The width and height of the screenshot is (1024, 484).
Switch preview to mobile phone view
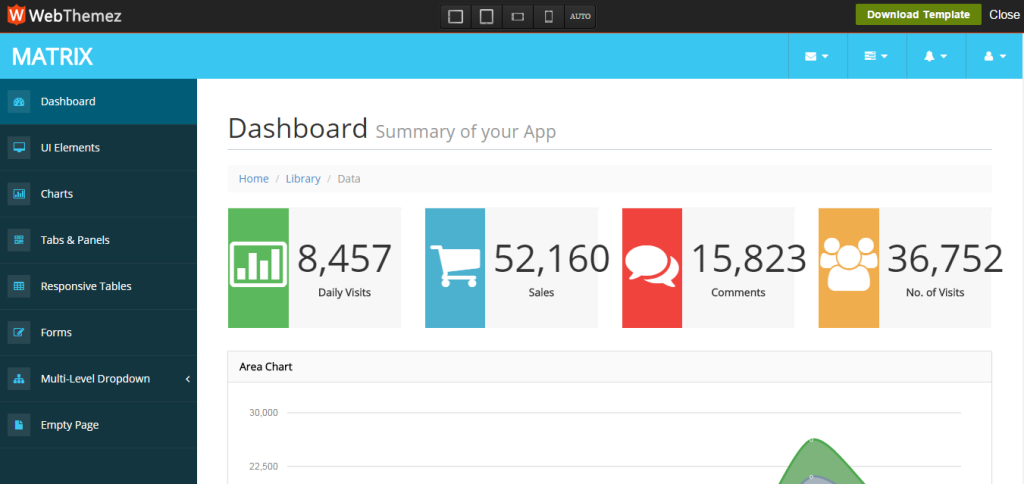[x=548, y=16]
